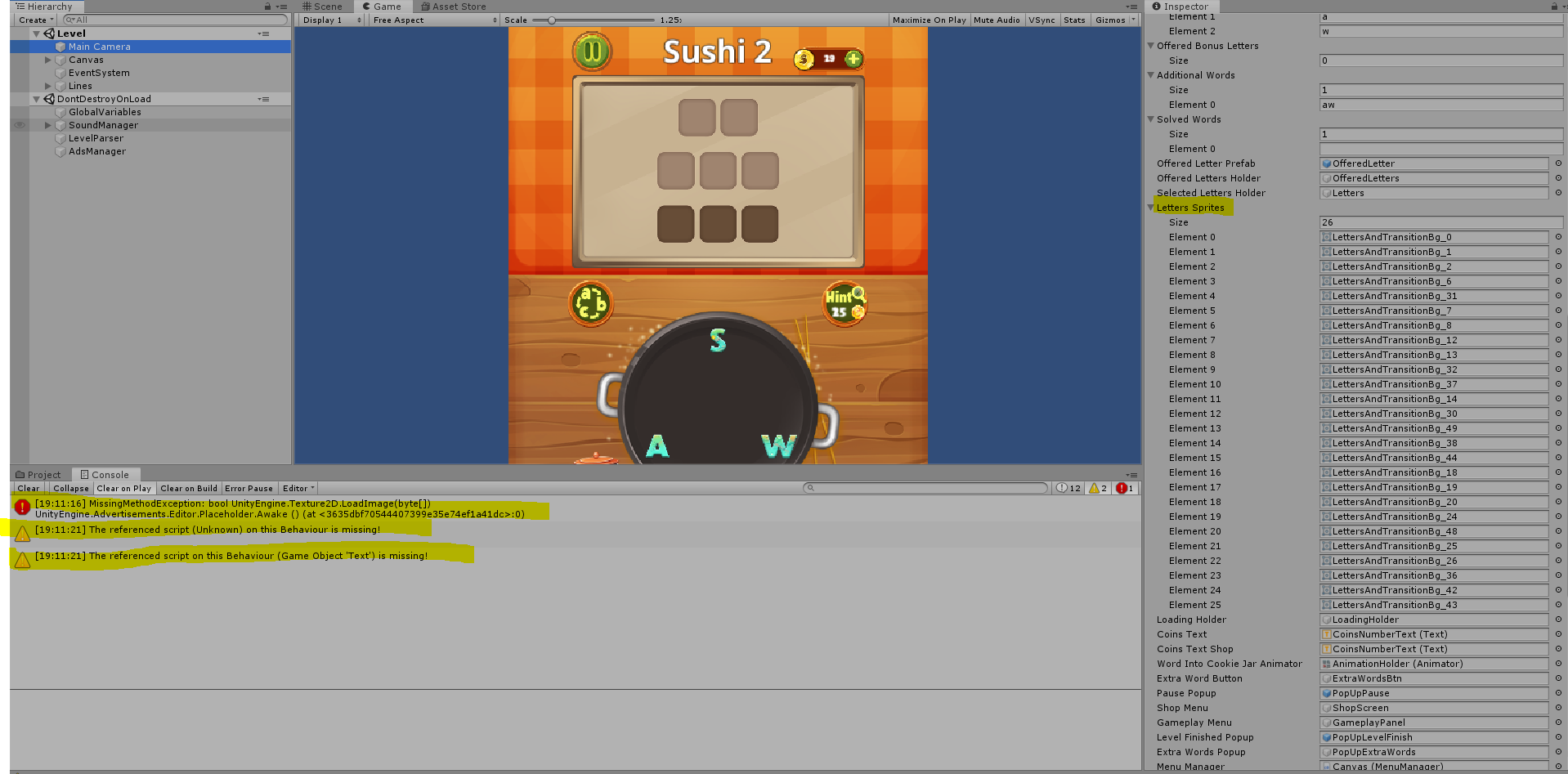Toggle Maximize On Play in Game view
1568x774 pixels.
pos(929,20)
